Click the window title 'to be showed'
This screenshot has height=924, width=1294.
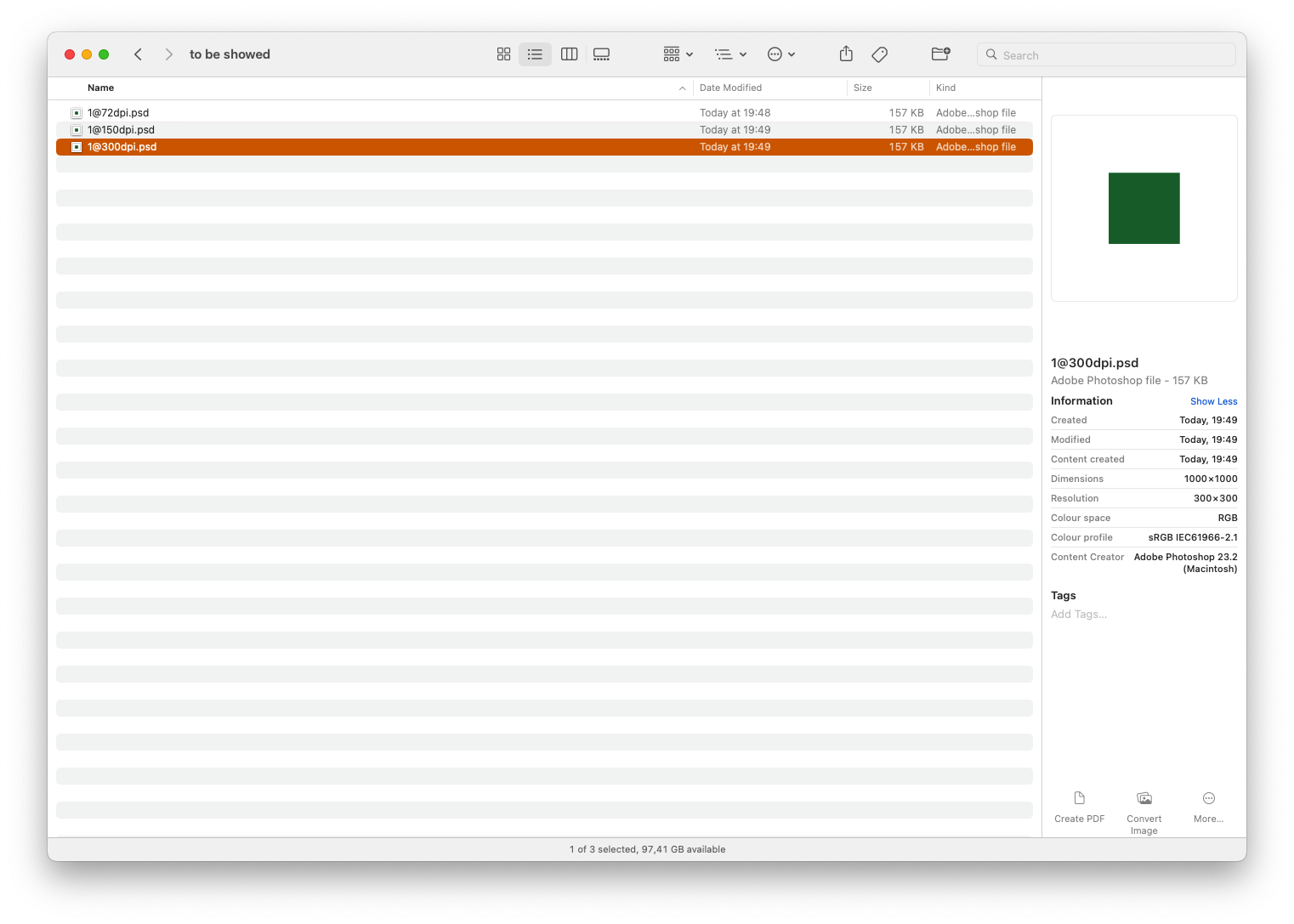click(x=230, y=54)
